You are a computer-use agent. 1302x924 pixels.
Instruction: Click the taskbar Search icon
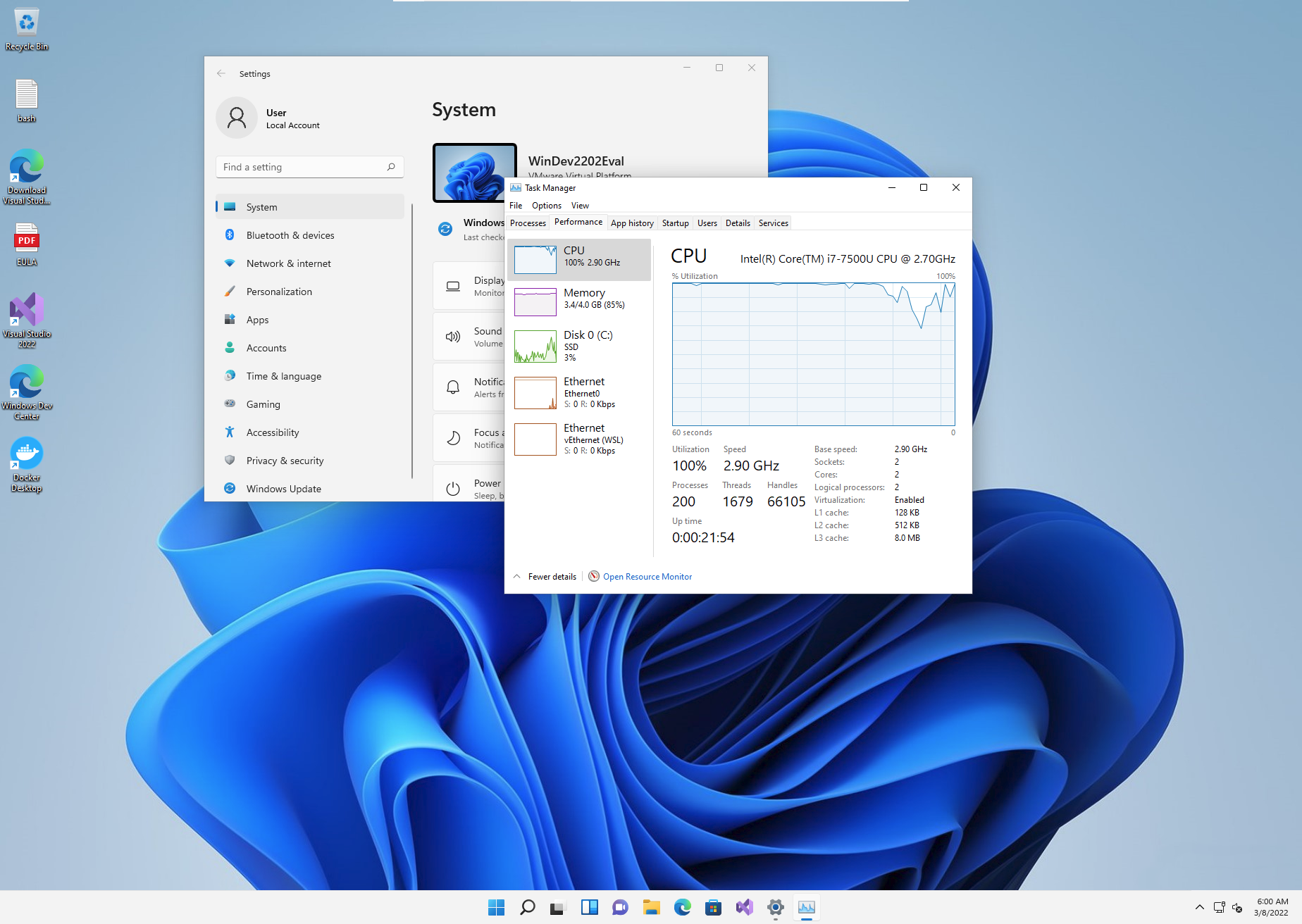point(527,907)
